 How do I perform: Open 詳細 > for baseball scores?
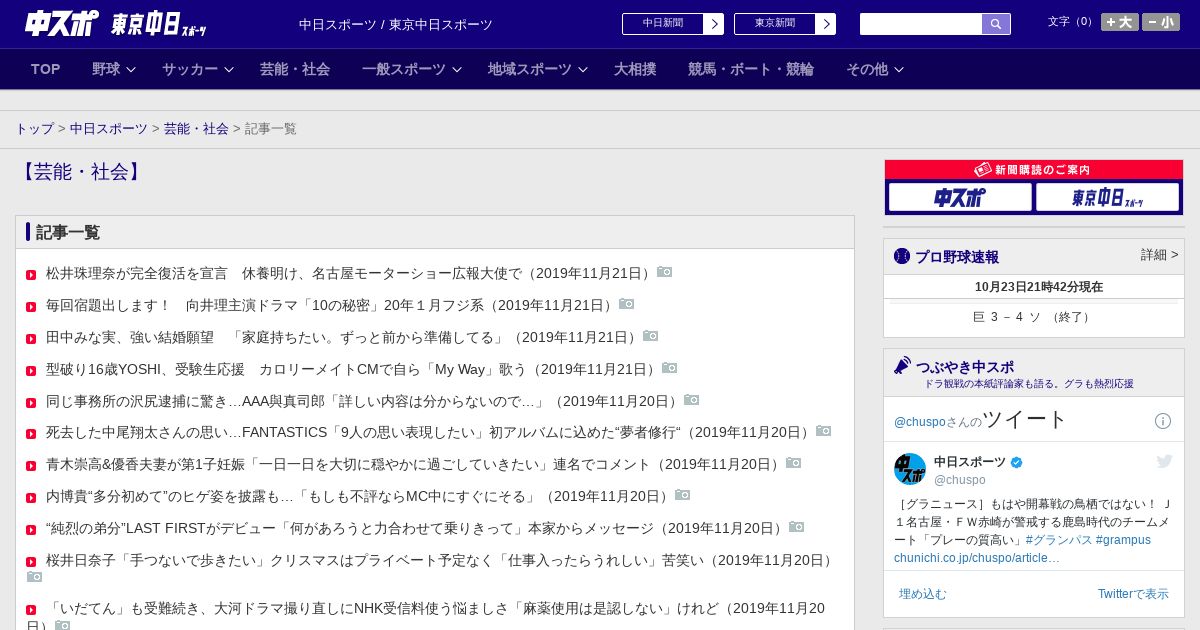tap(1159, 255)
